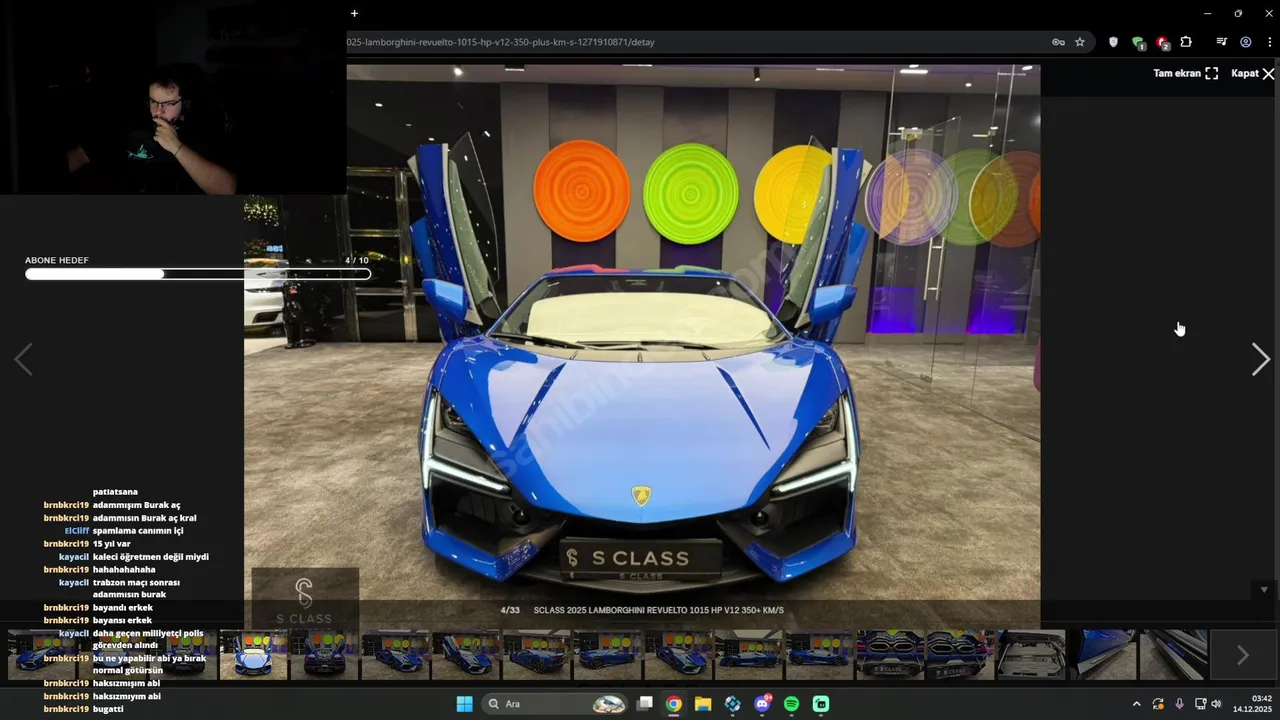This screenshot has width=1280, height=720.
Task: Open the network tray icon
Action: tap(1201, 704)
